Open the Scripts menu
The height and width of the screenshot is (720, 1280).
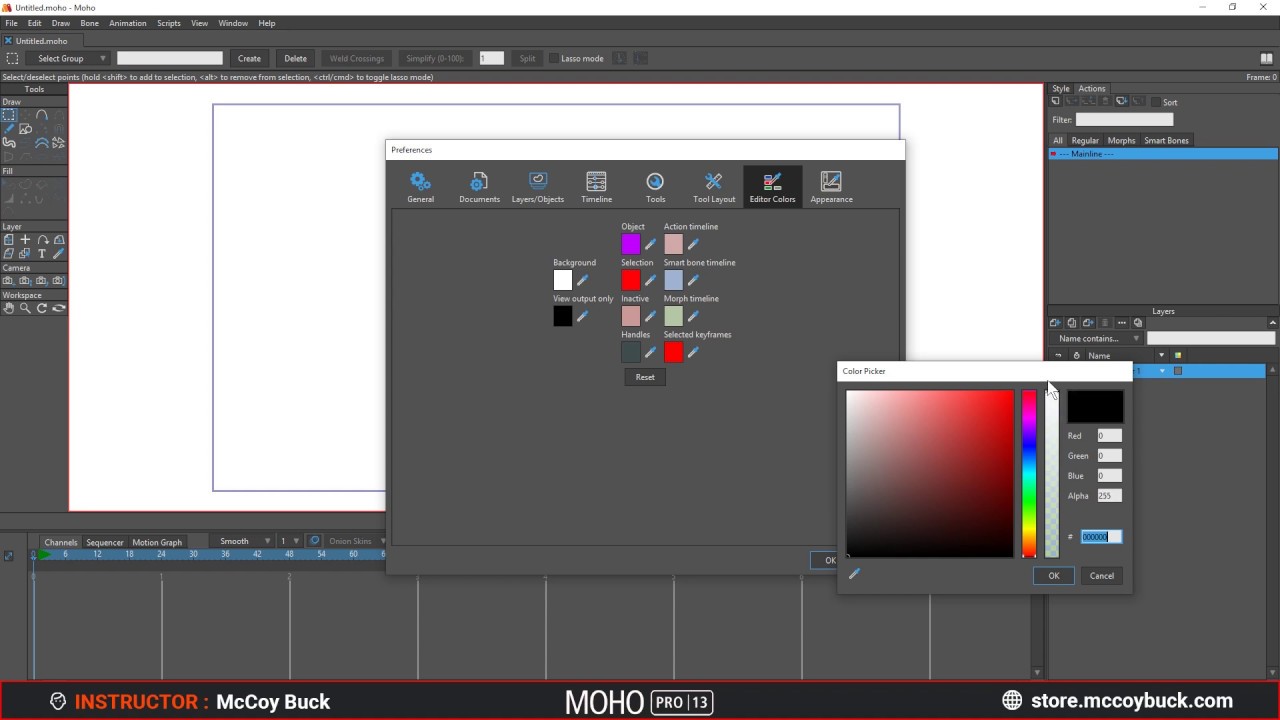tap(169, 23)
